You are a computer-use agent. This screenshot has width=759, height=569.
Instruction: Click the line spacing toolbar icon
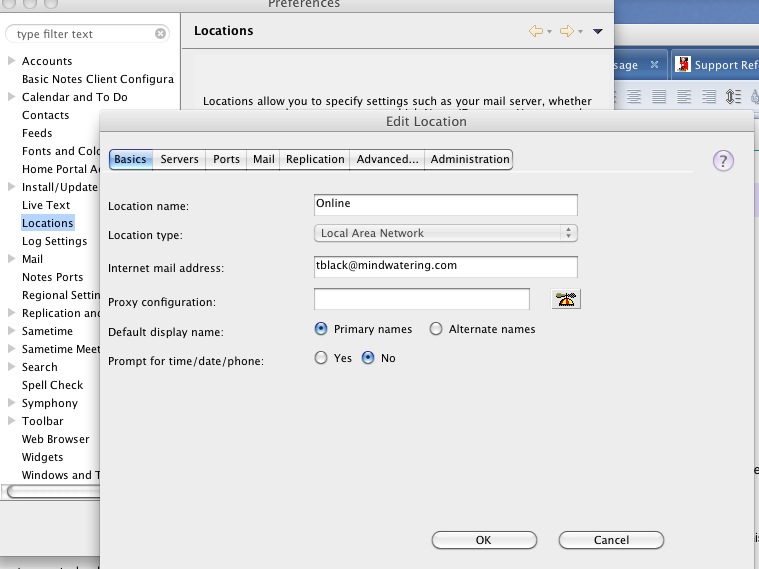coord(733,97)
